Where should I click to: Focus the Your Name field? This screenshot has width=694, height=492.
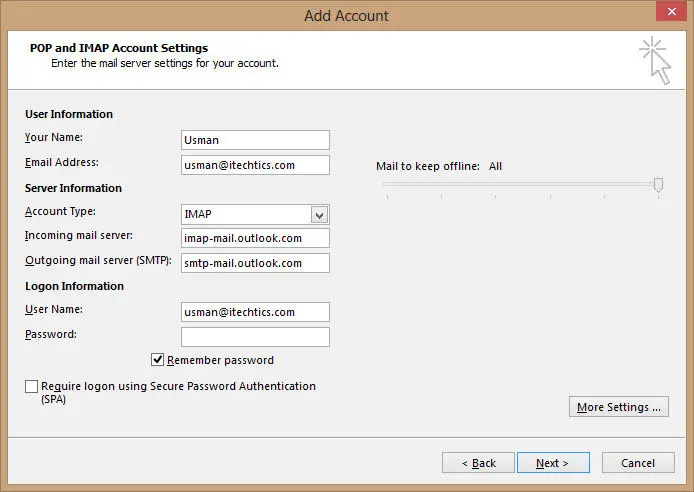click(x=255, y=140)
